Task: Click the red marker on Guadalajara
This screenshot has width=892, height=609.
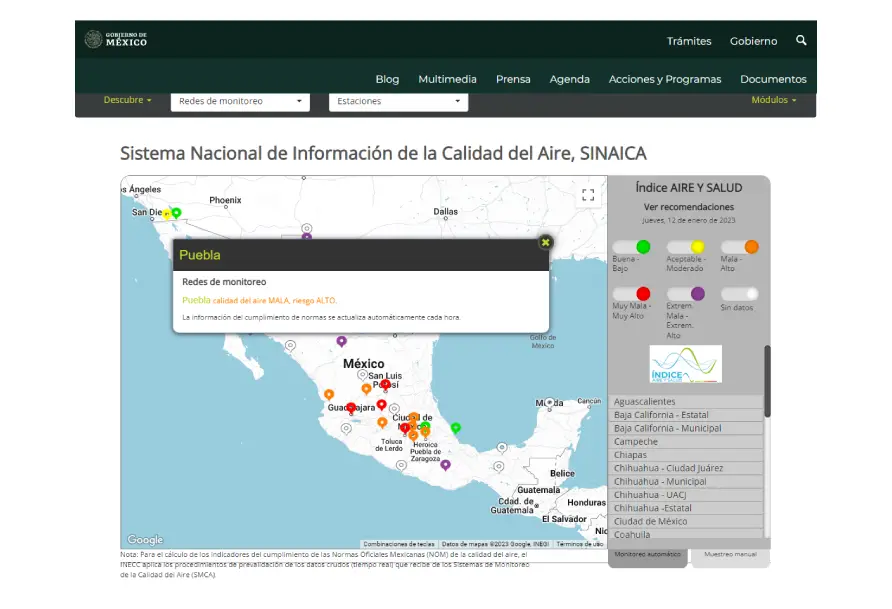Action: (x=351, y=408)
